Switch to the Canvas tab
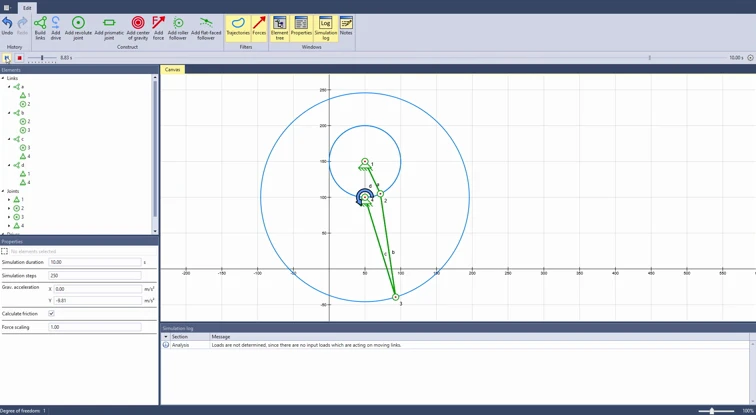756x415 pixels. 172,69
